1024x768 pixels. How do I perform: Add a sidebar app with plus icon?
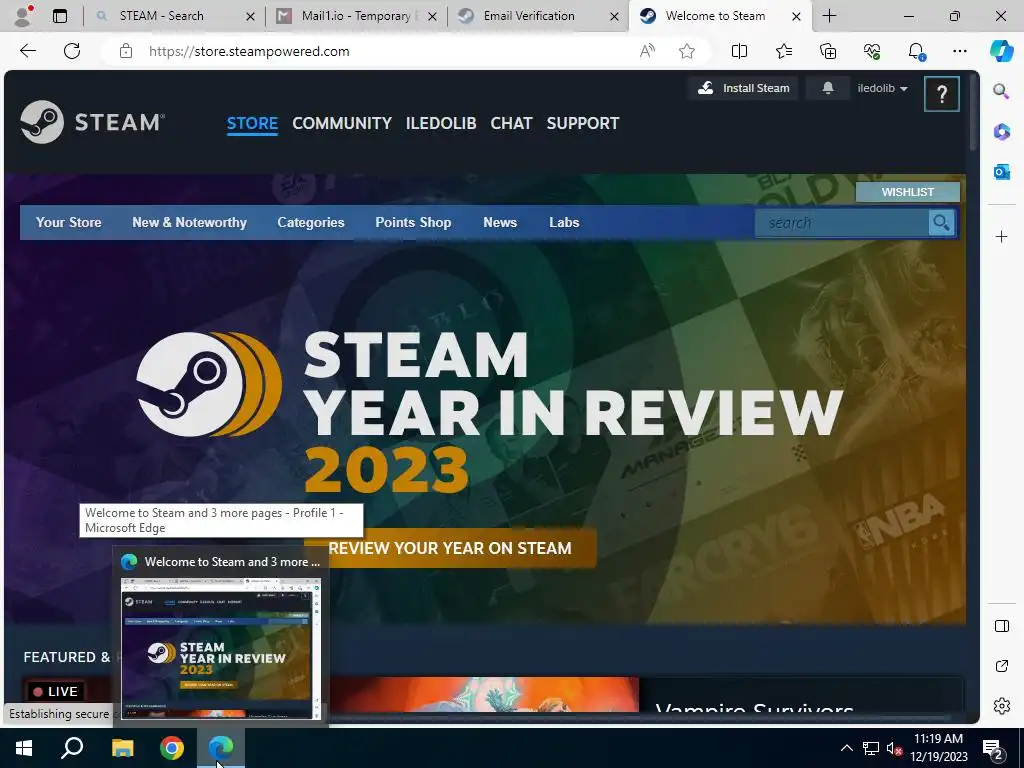(x=1001, y=236)
